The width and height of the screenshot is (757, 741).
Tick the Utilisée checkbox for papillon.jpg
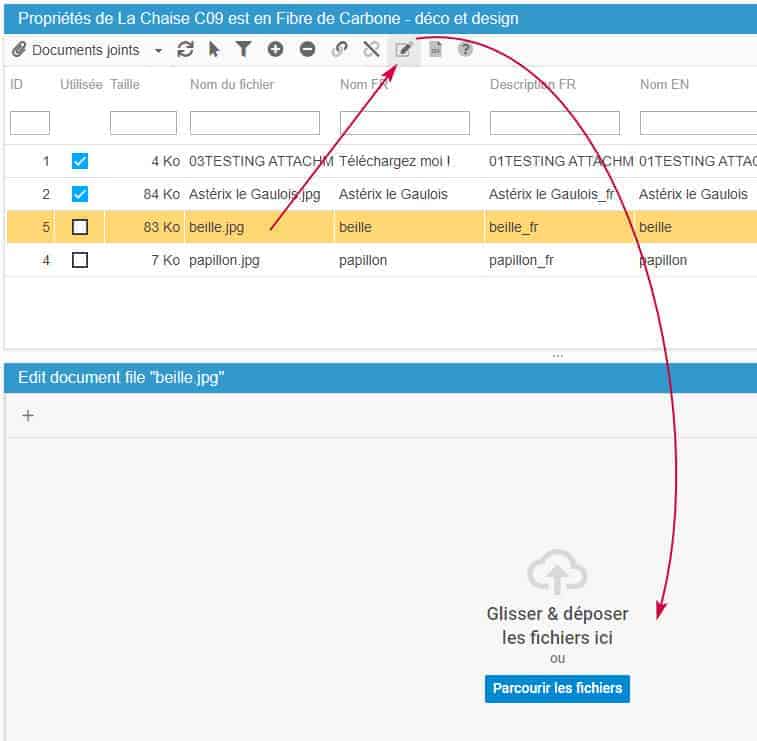(80, 260)
